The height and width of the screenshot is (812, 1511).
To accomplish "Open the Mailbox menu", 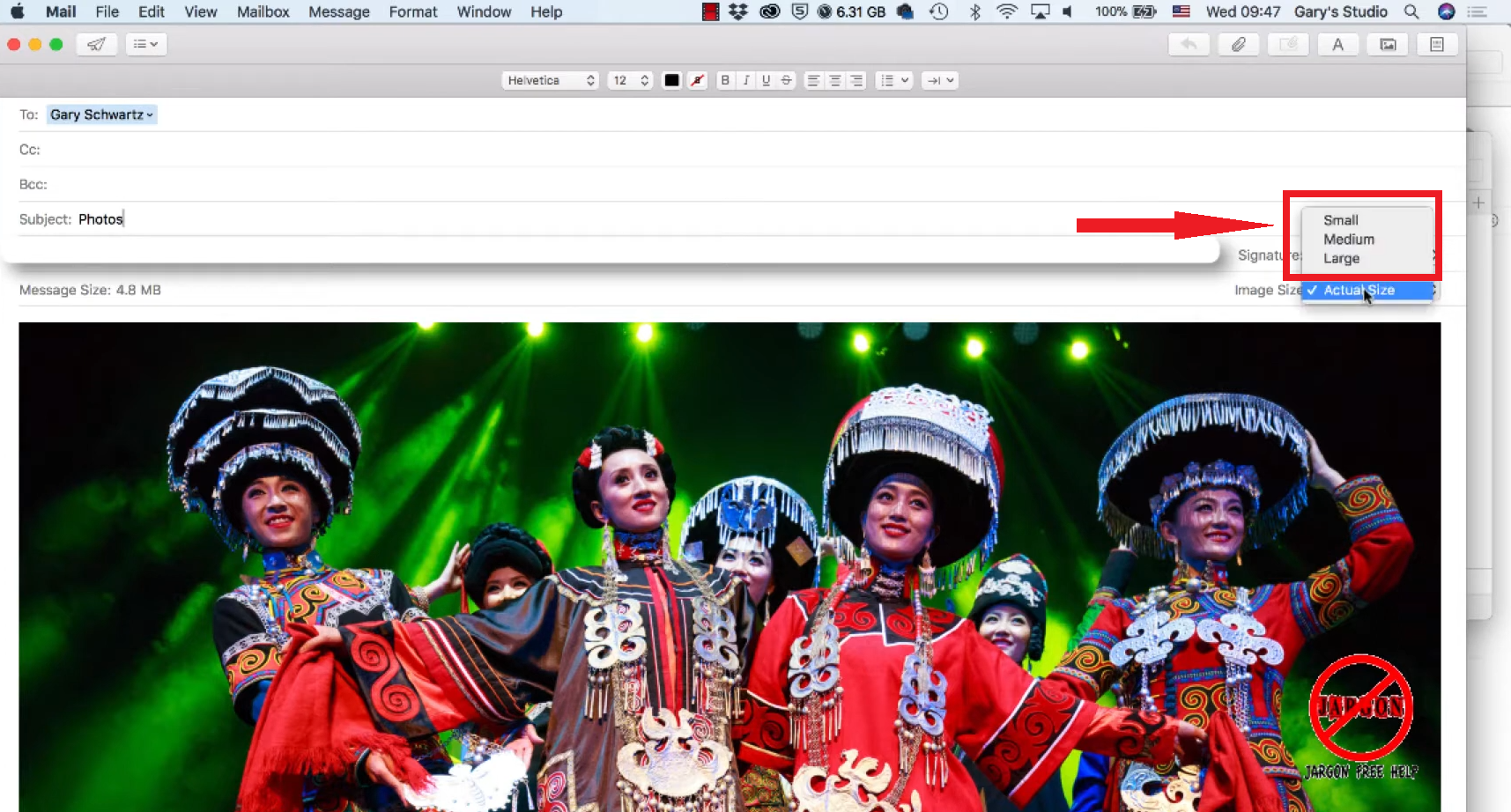I will pyautogui.click(x=263, y=11).
